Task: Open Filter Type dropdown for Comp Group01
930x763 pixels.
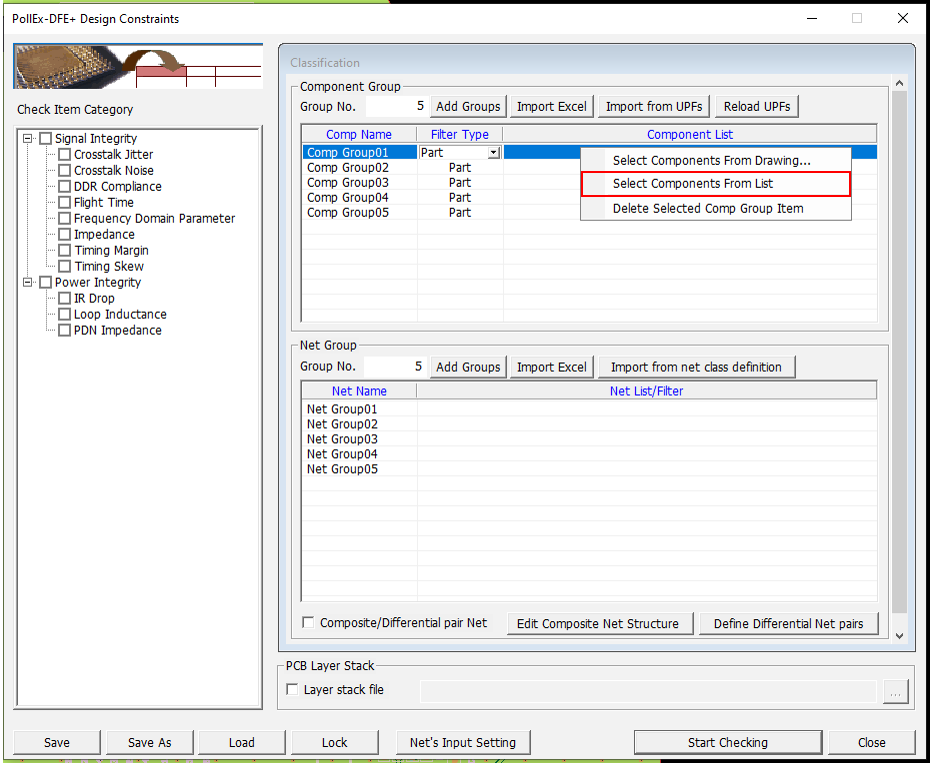Action: [x=493, y=153]
